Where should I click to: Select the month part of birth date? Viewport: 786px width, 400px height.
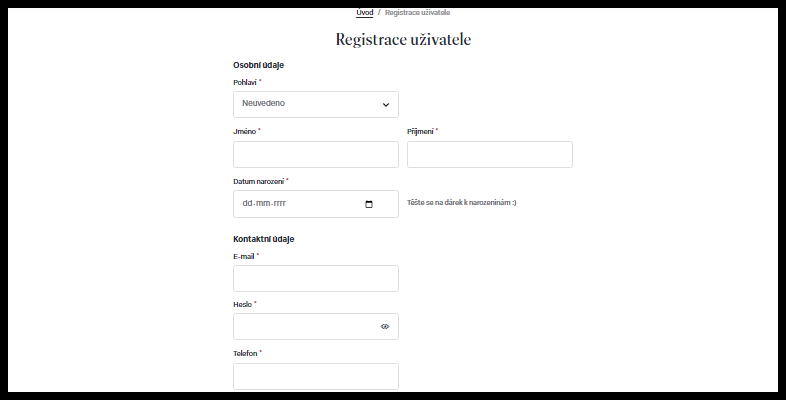coord(262,204)
